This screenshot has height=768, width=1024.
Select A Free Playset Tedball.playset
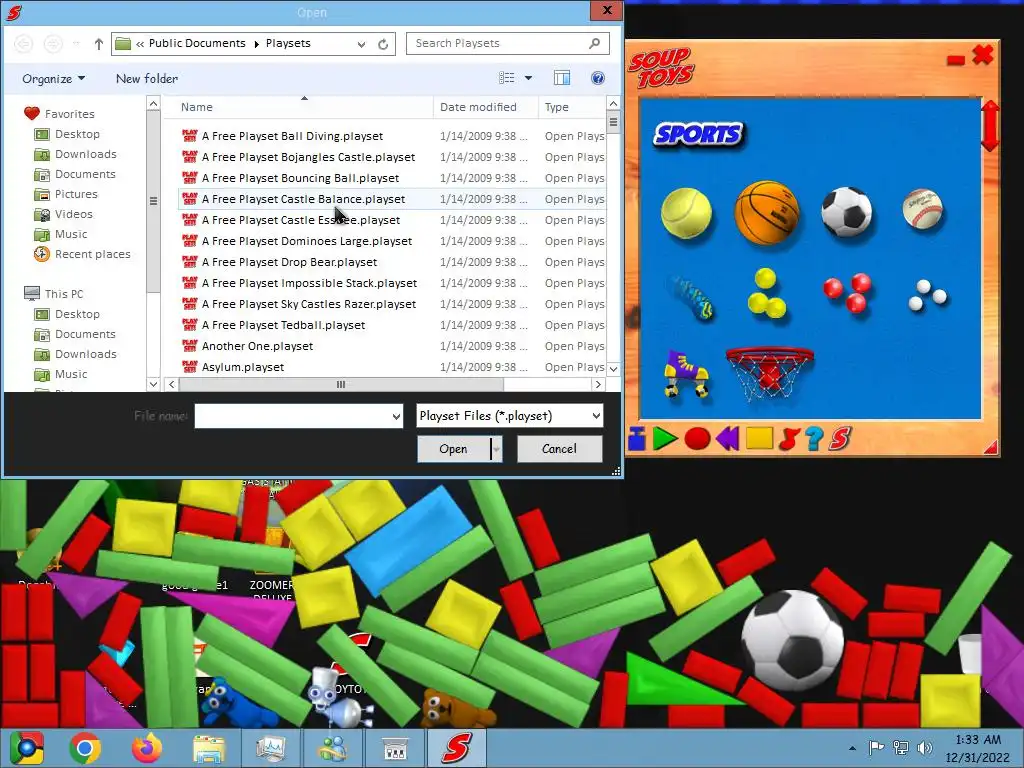283,325
